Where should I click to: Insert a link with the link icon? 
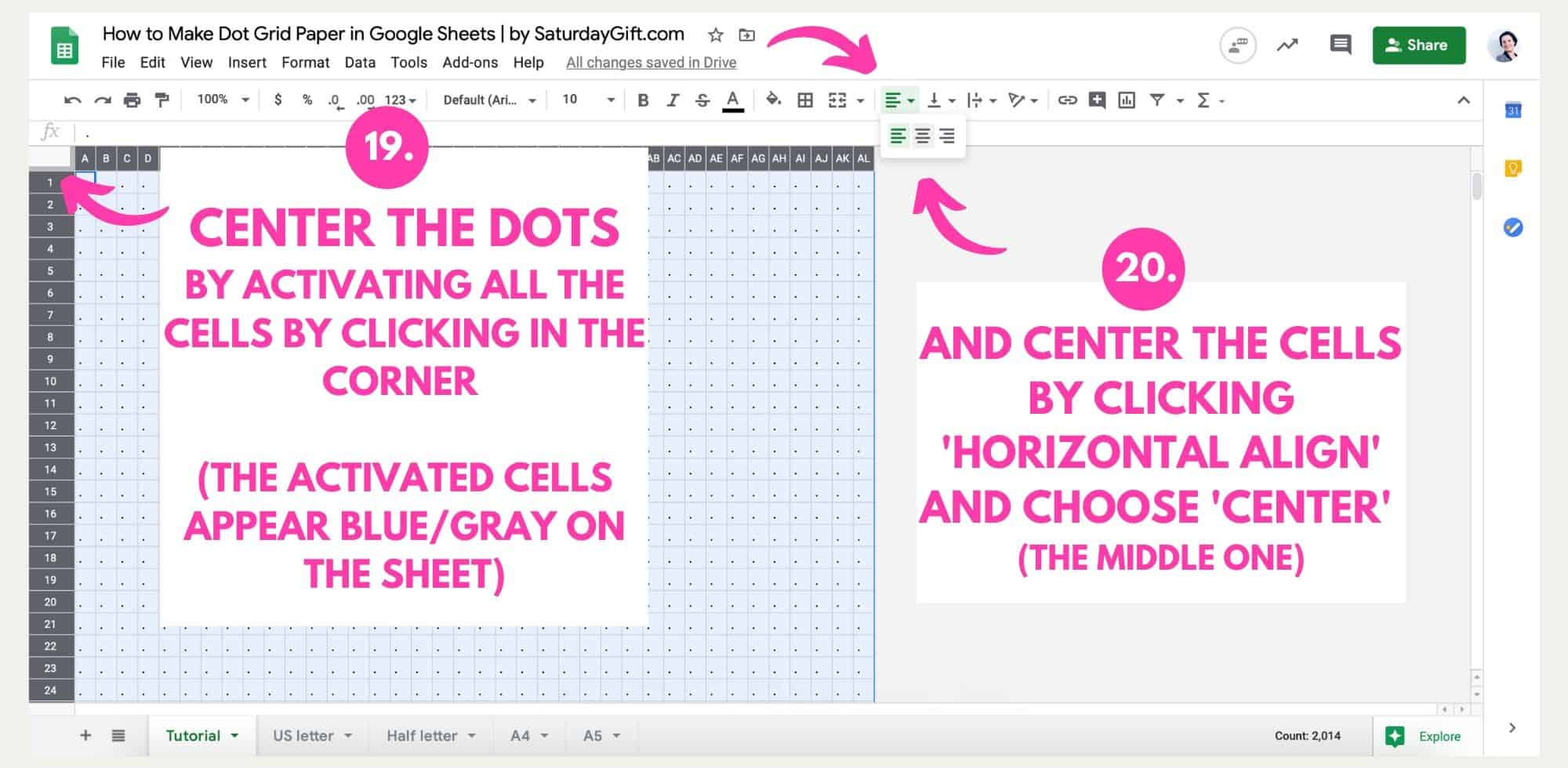(1066, 100)
